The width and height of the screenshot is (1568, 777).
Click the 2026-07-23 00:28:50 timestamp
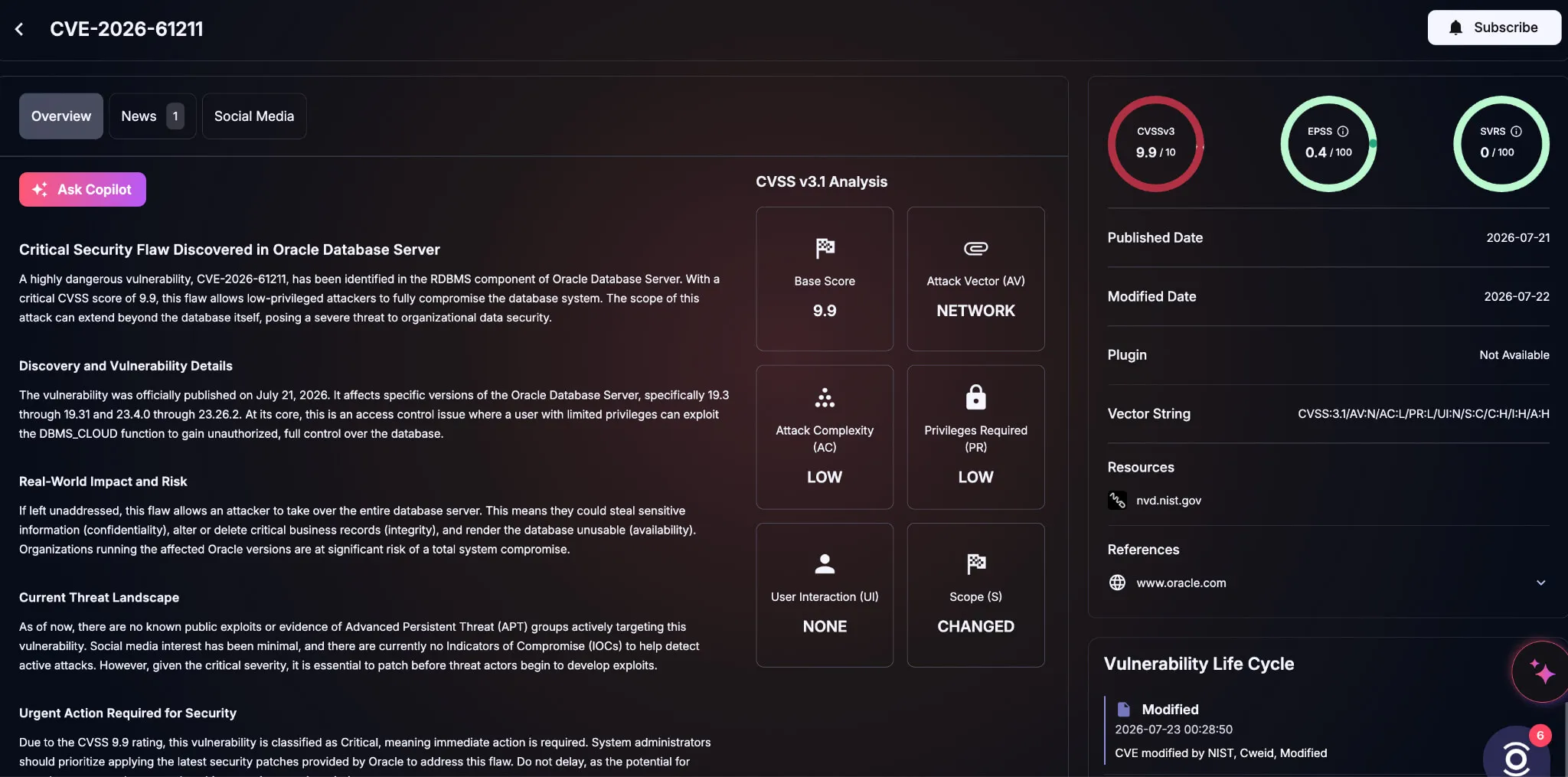[x=1173, y=730]
